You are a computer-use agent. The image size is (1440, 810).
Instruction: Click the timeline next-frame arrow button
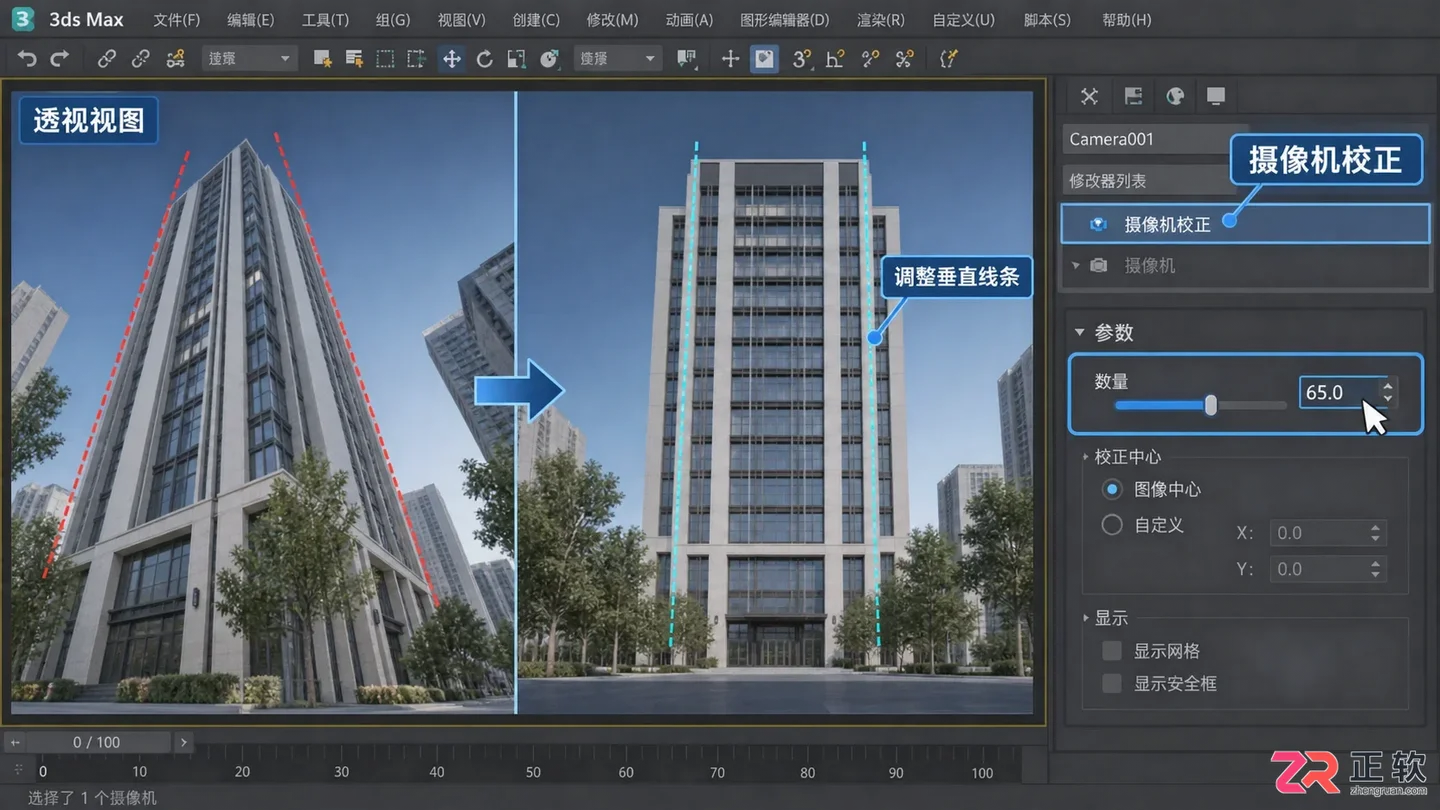[x=183, y=742]
